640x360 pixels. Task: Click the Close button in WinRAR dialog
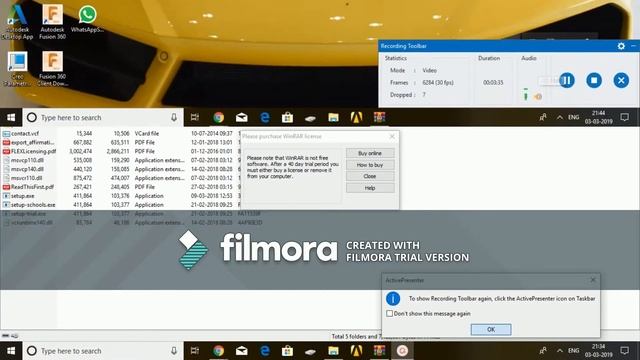[370, 176]
